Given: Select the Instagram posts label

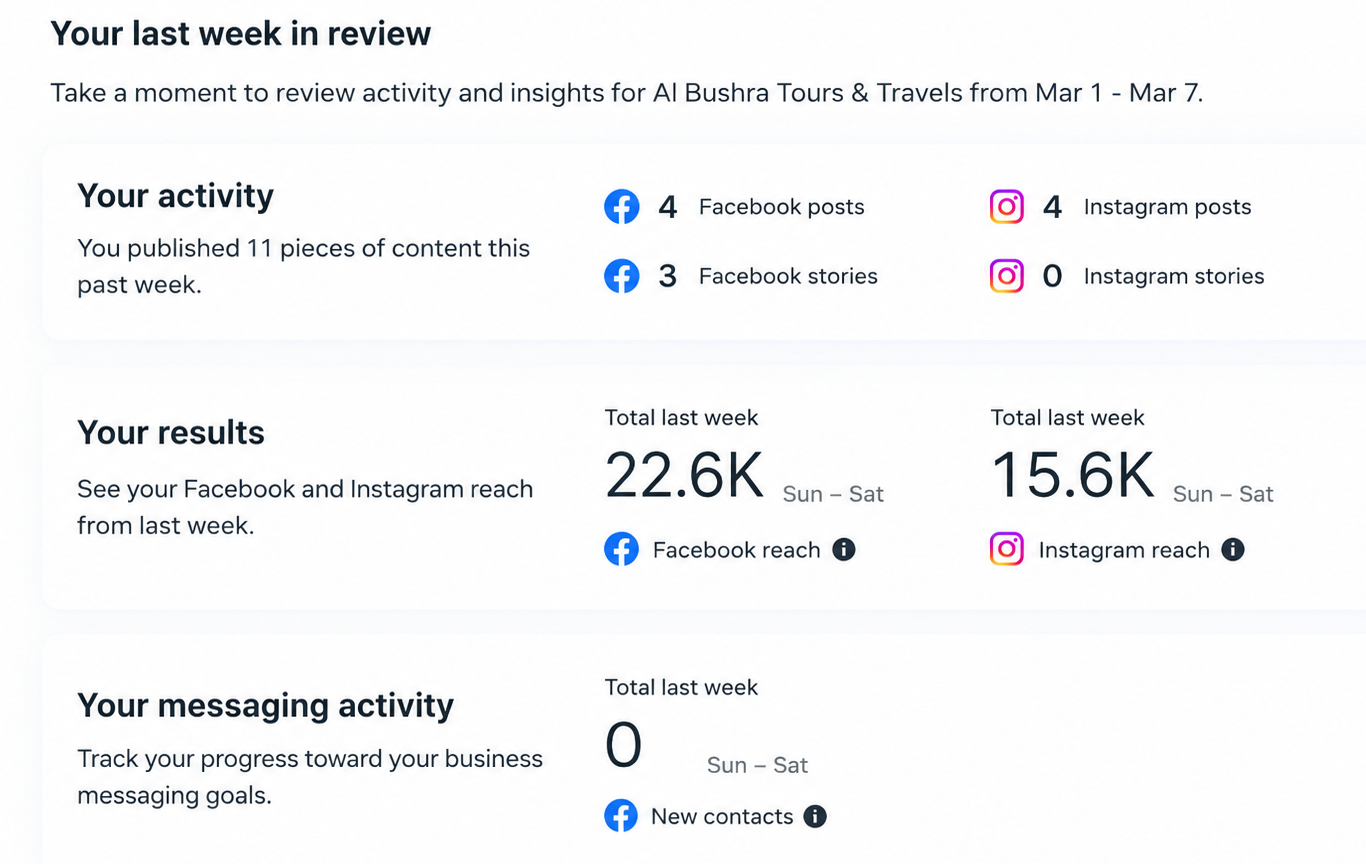Looking at the screenshot, I should 1167,207.
